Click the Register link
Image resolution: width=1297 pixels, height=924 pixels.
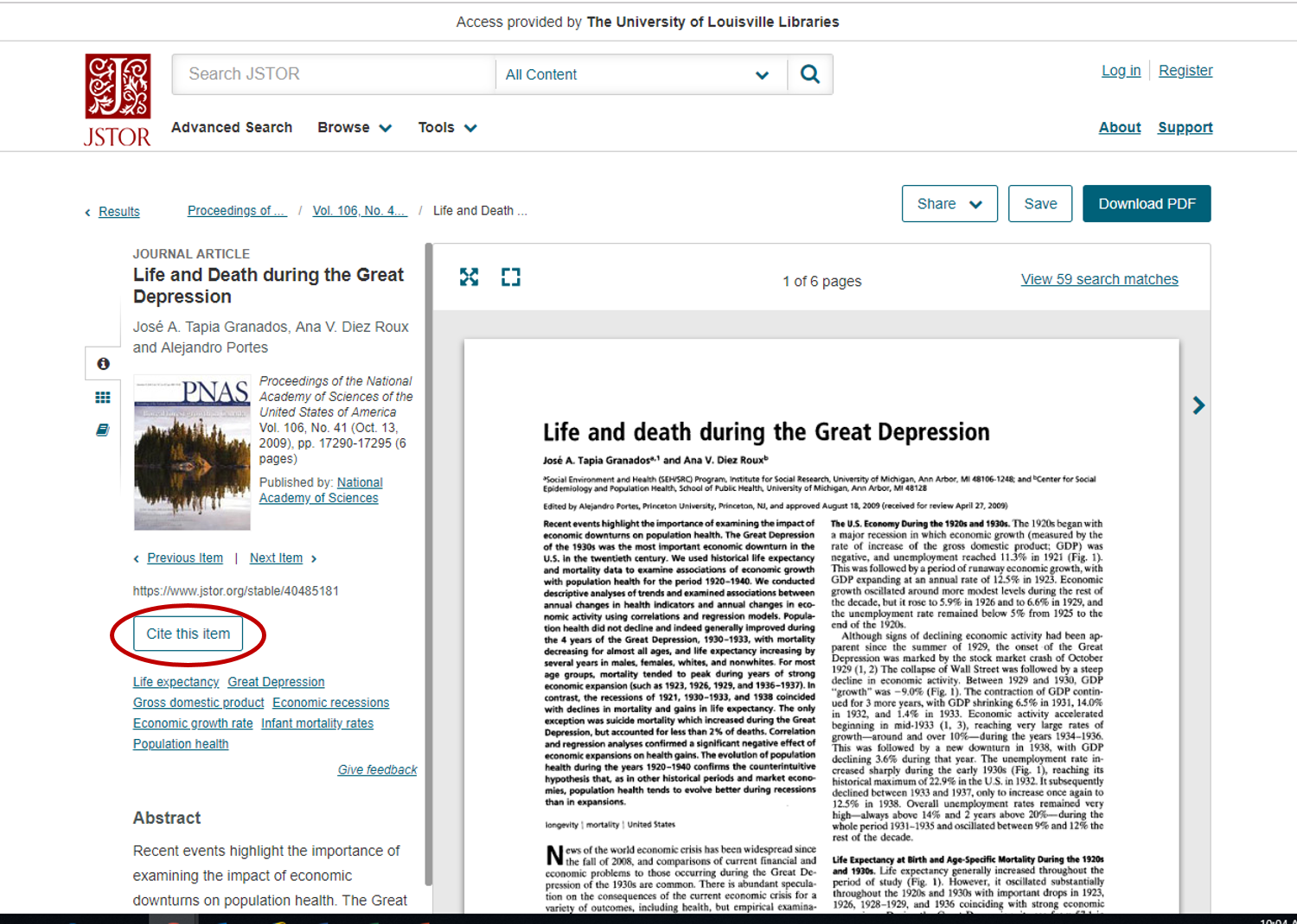point(1185,71)
